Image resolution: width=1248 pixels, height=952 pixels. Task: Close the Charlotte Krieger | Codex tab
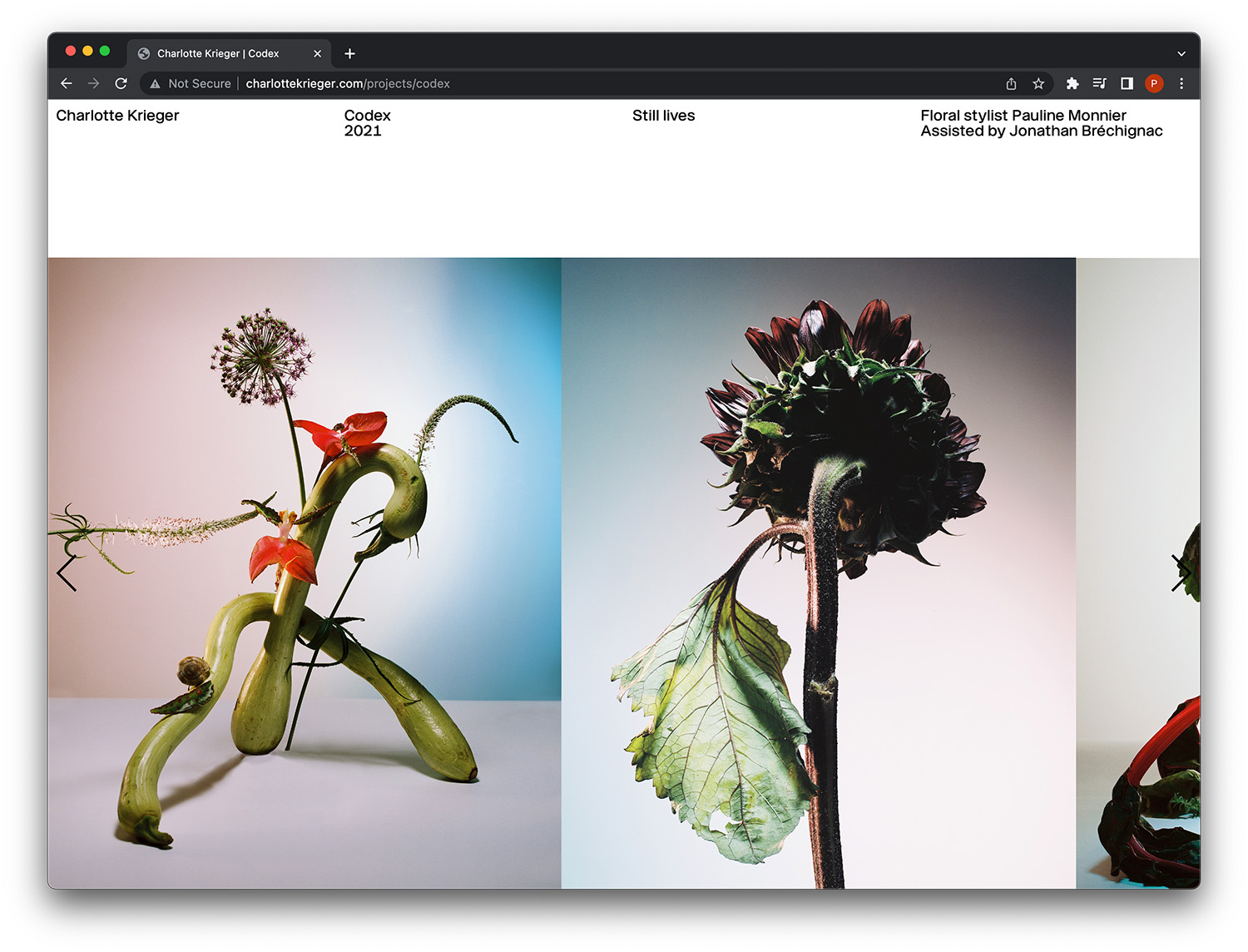(317, 53)
